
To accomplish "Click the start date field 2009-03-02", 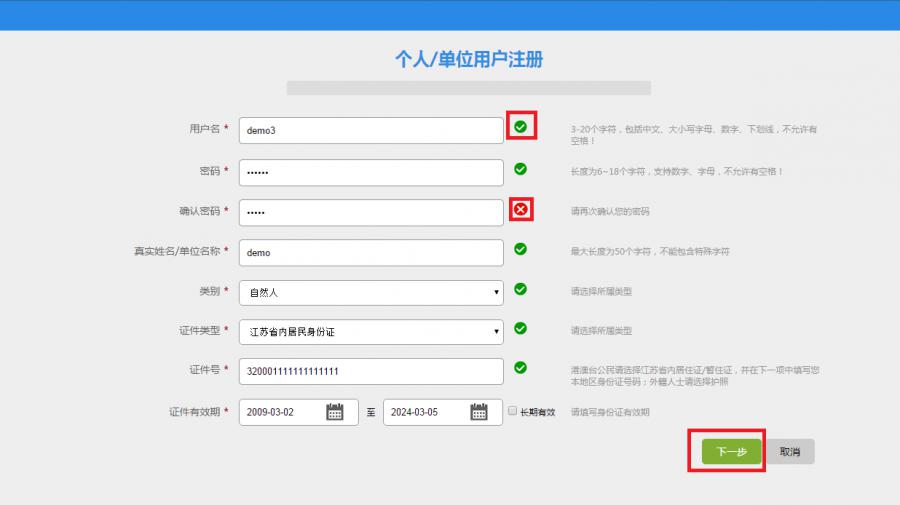I will [298, 412].
